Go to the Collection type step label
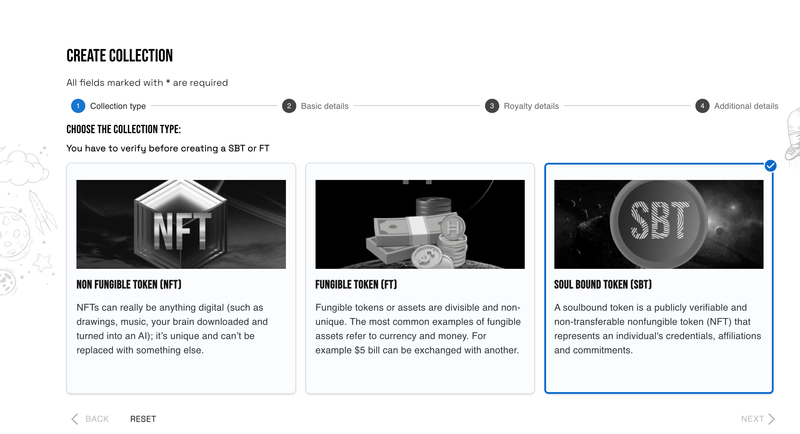Image resolution: width=800 pixels, height=434 pixels. click(118, 106)
